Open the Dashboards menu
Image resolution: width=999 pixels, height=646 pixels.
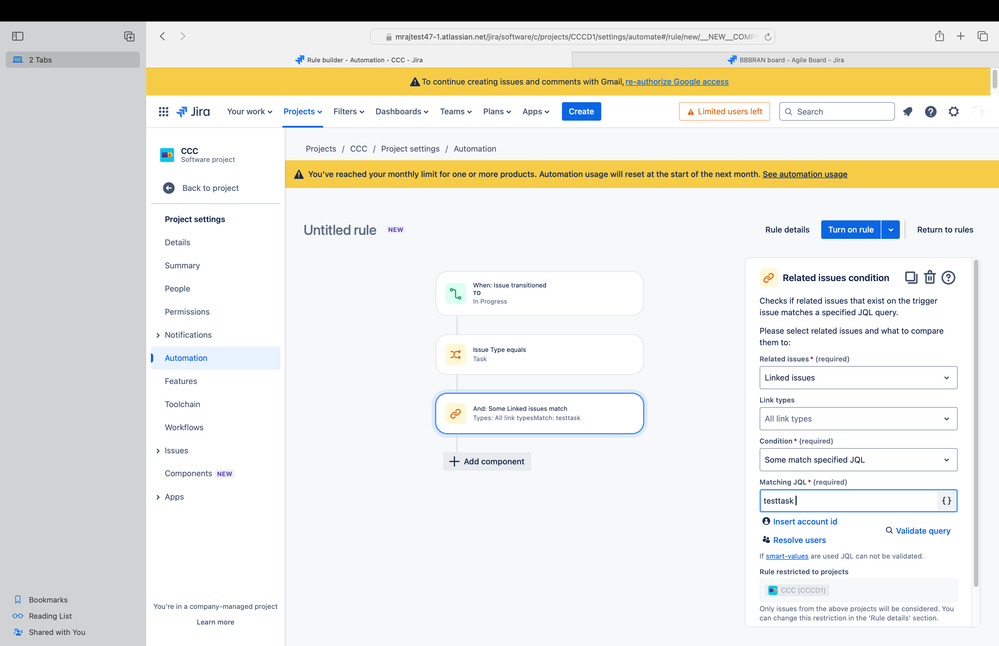click(401, 111)
